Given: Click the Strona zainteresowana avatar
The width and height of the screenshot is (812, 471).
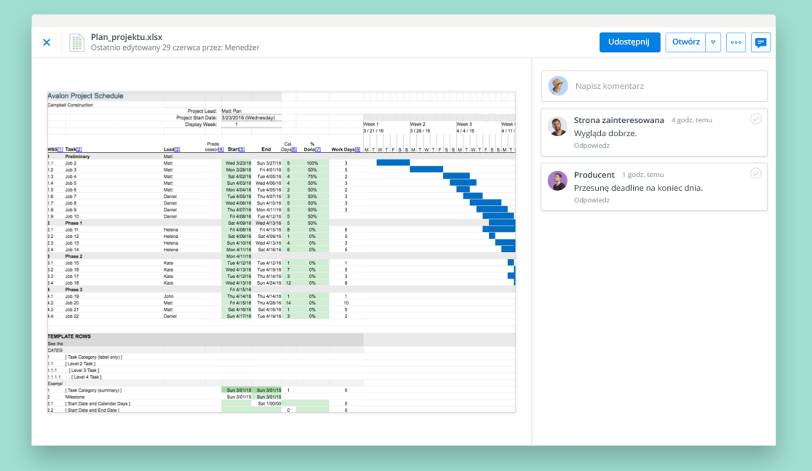Looking at the screenshot, I should tap(557, 126).
